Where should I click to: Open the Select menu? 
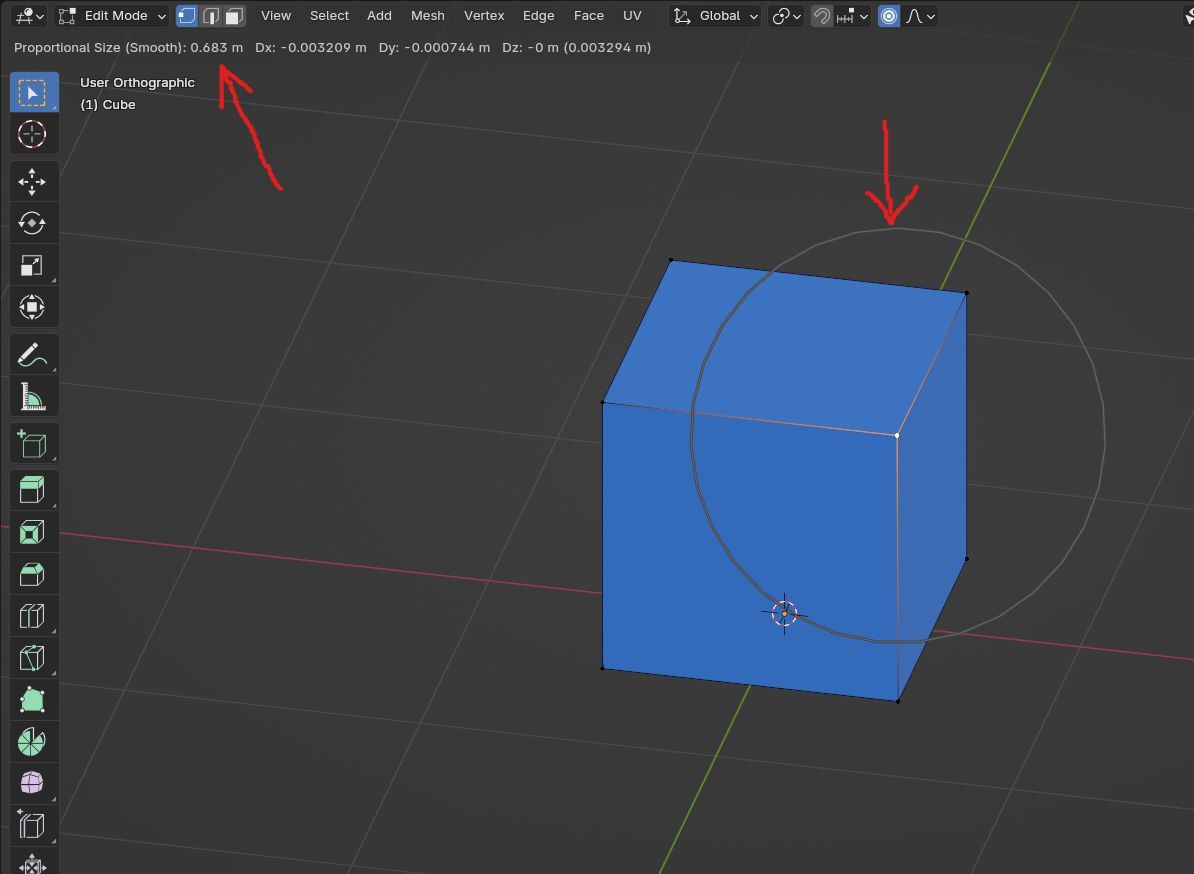[x=329, y=16]
